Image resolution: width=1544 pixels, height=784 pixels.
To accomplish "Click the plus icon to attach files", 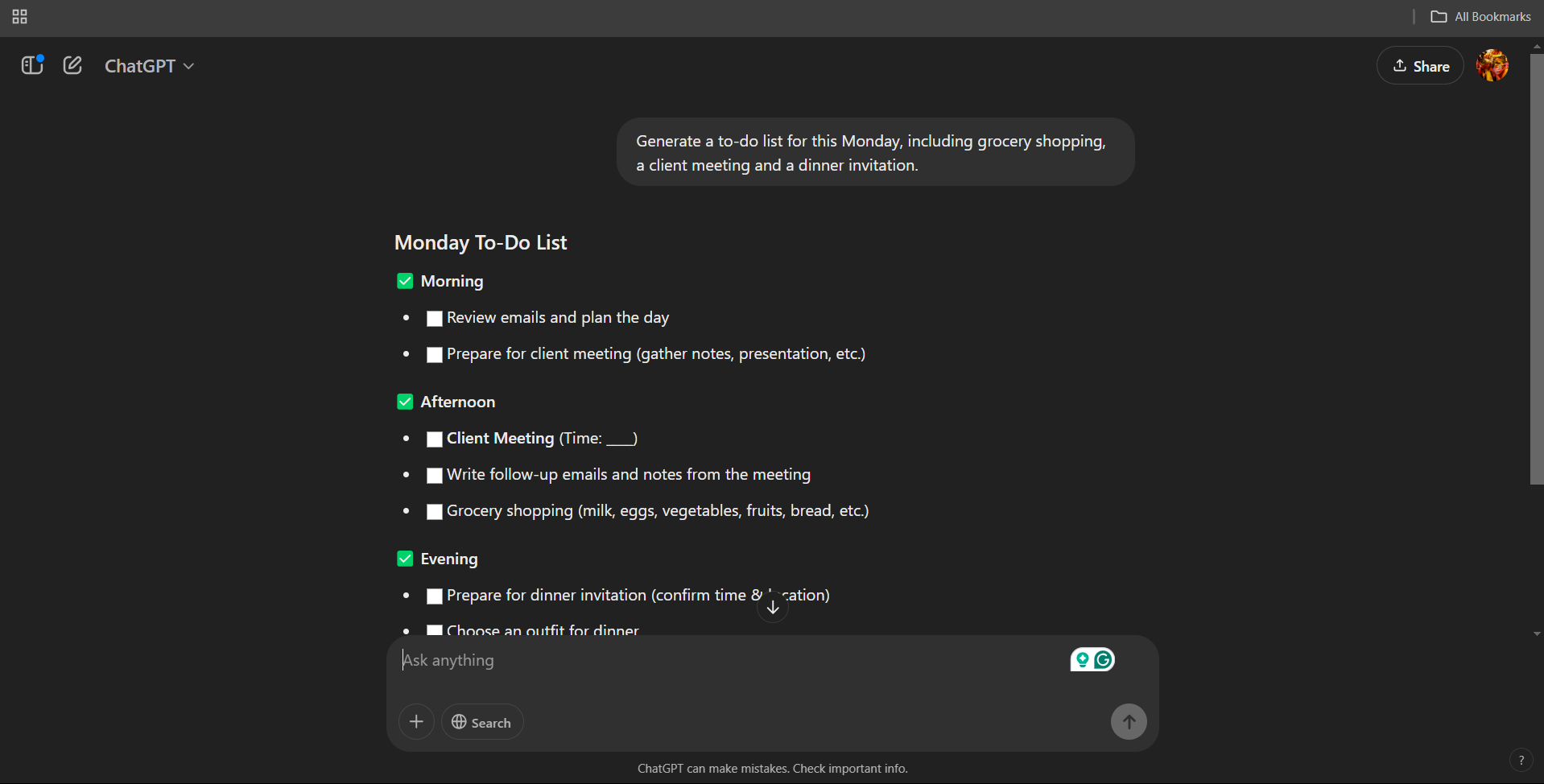I will 415,721.
